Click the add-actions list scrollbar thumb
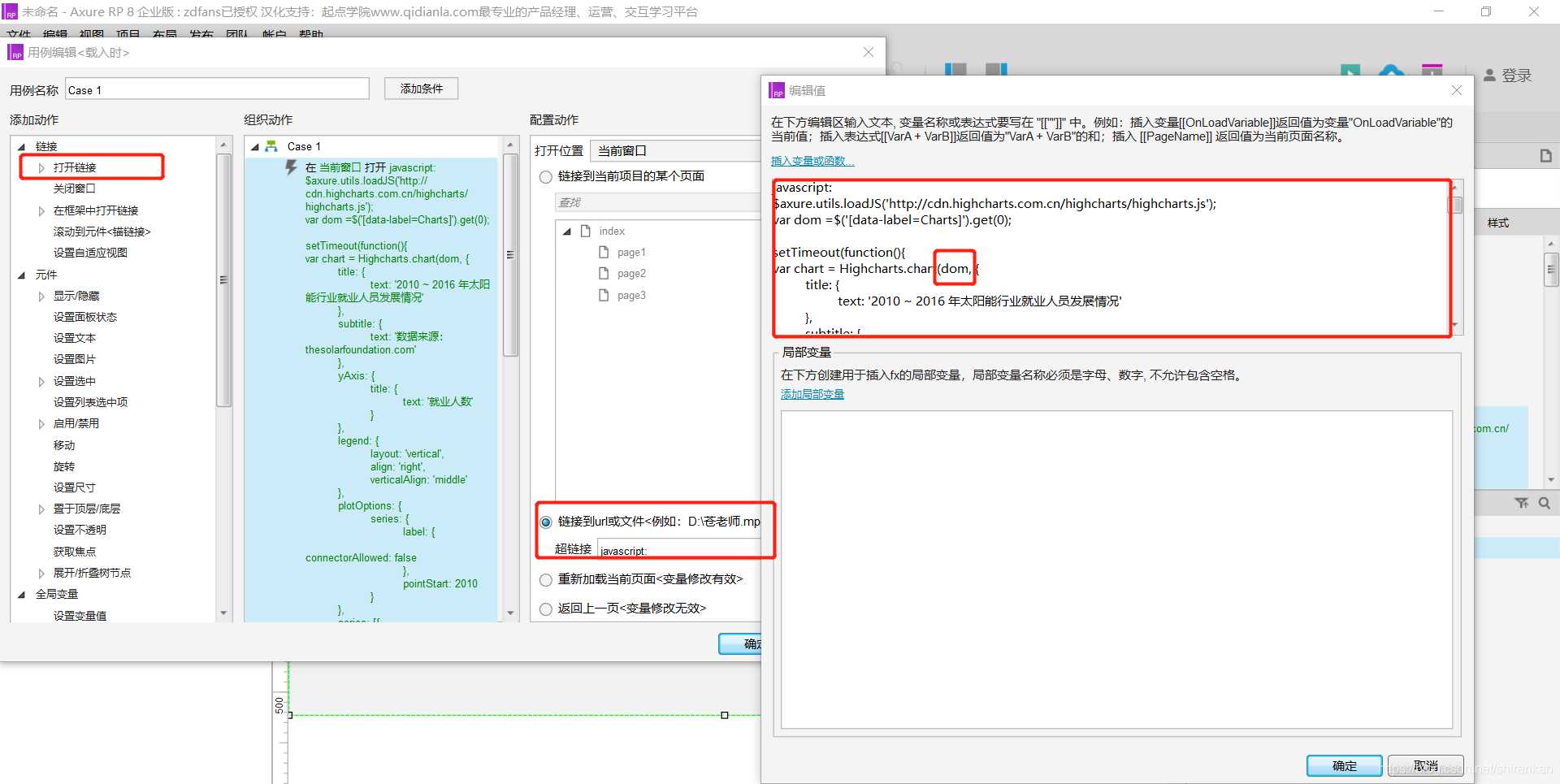Viewport: 1560px width, 784px height. (223, 280)
